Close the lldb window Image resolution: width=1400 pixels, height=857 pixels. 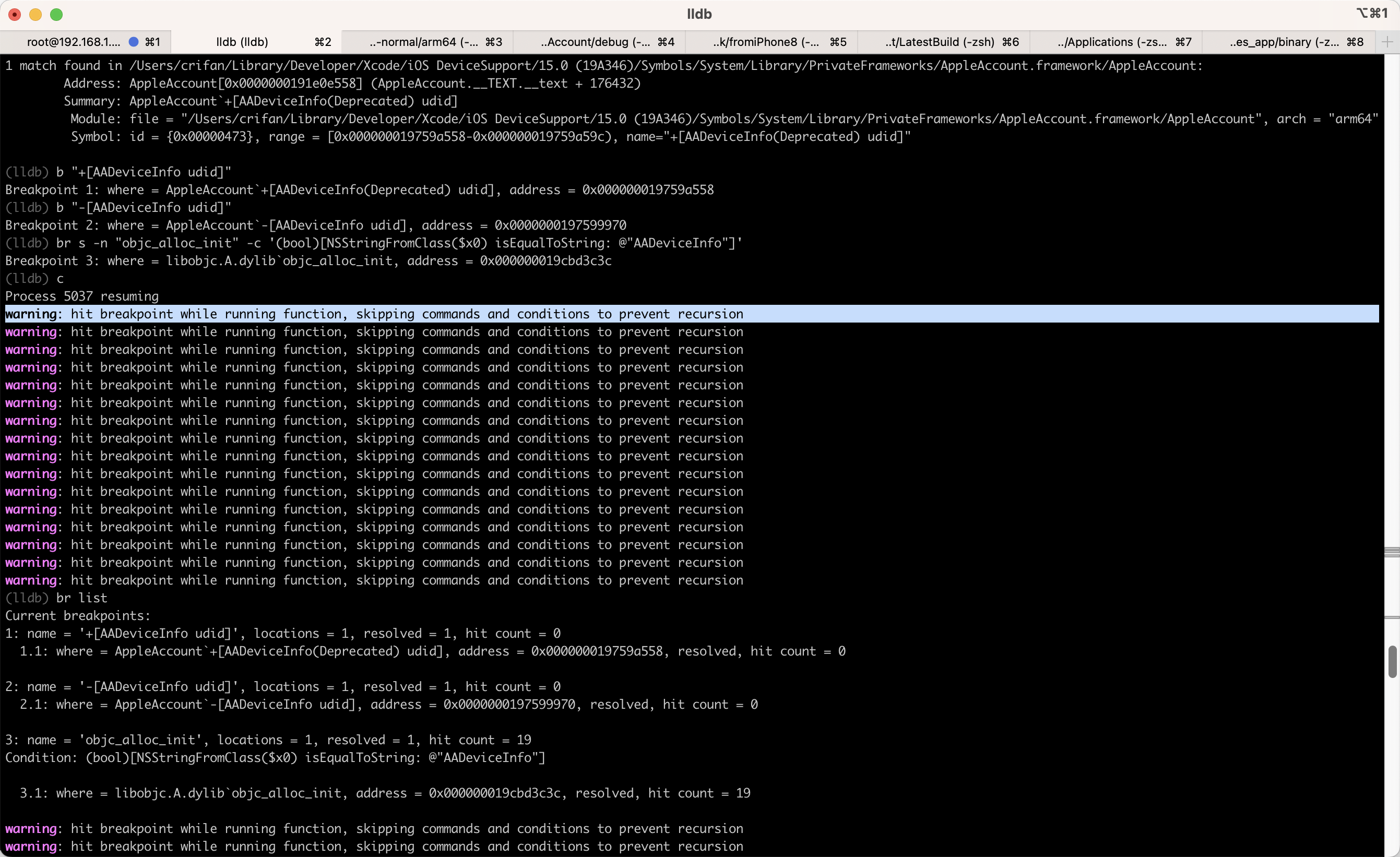15,14
